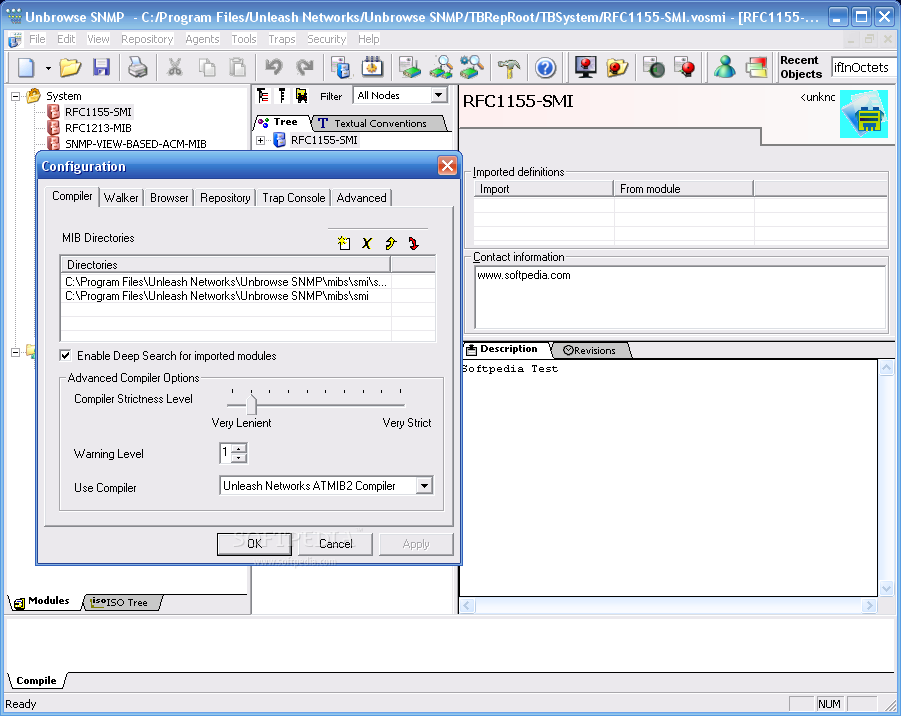
Task: Click the green device toolbar icon
Action: (x=410, y=67)
